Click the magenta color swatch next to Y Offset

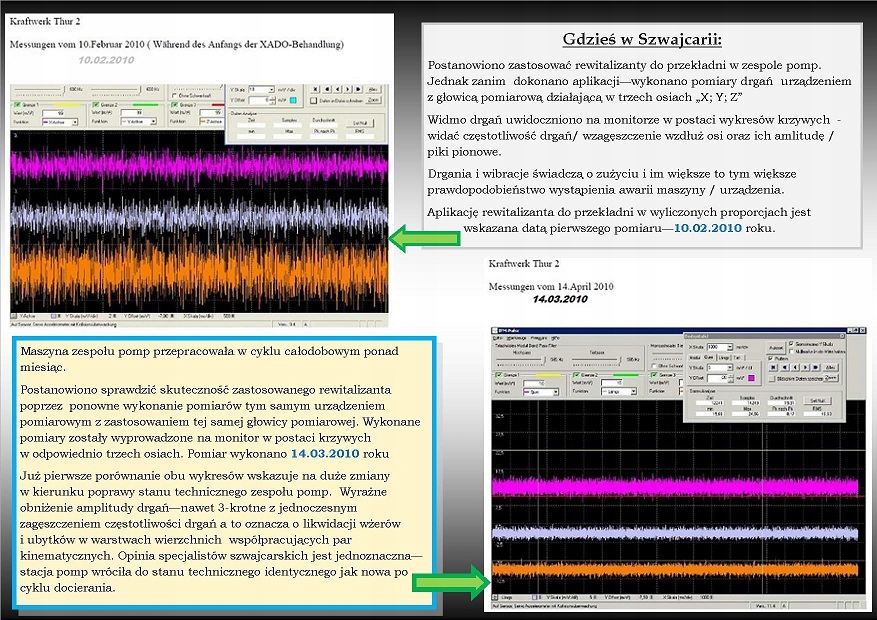[752, 377]
